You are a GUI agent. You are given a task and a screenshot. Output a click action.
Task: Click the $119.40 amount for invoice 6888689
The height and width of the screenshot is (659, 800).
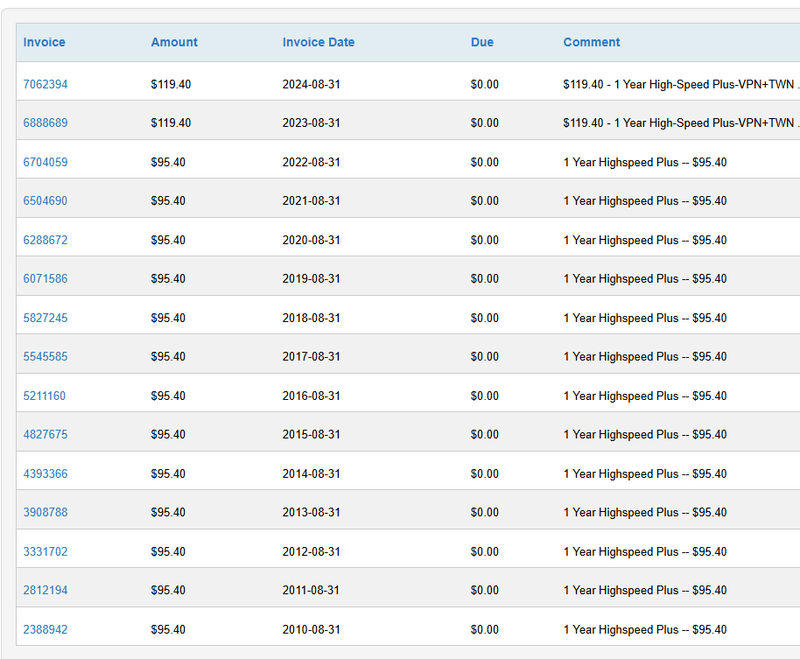171,123
